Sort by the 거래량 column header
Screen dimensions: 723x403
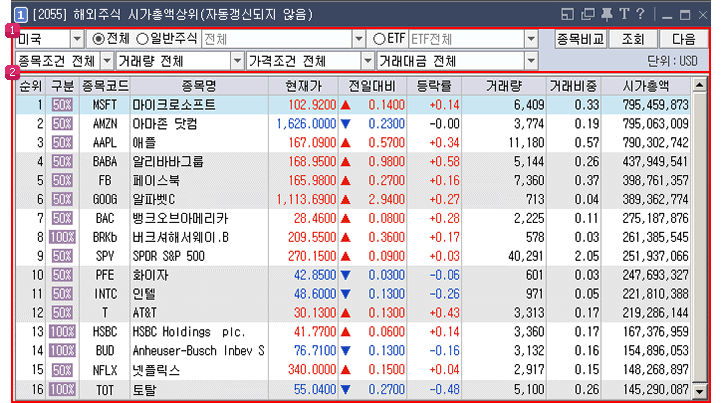pos(504,86)
